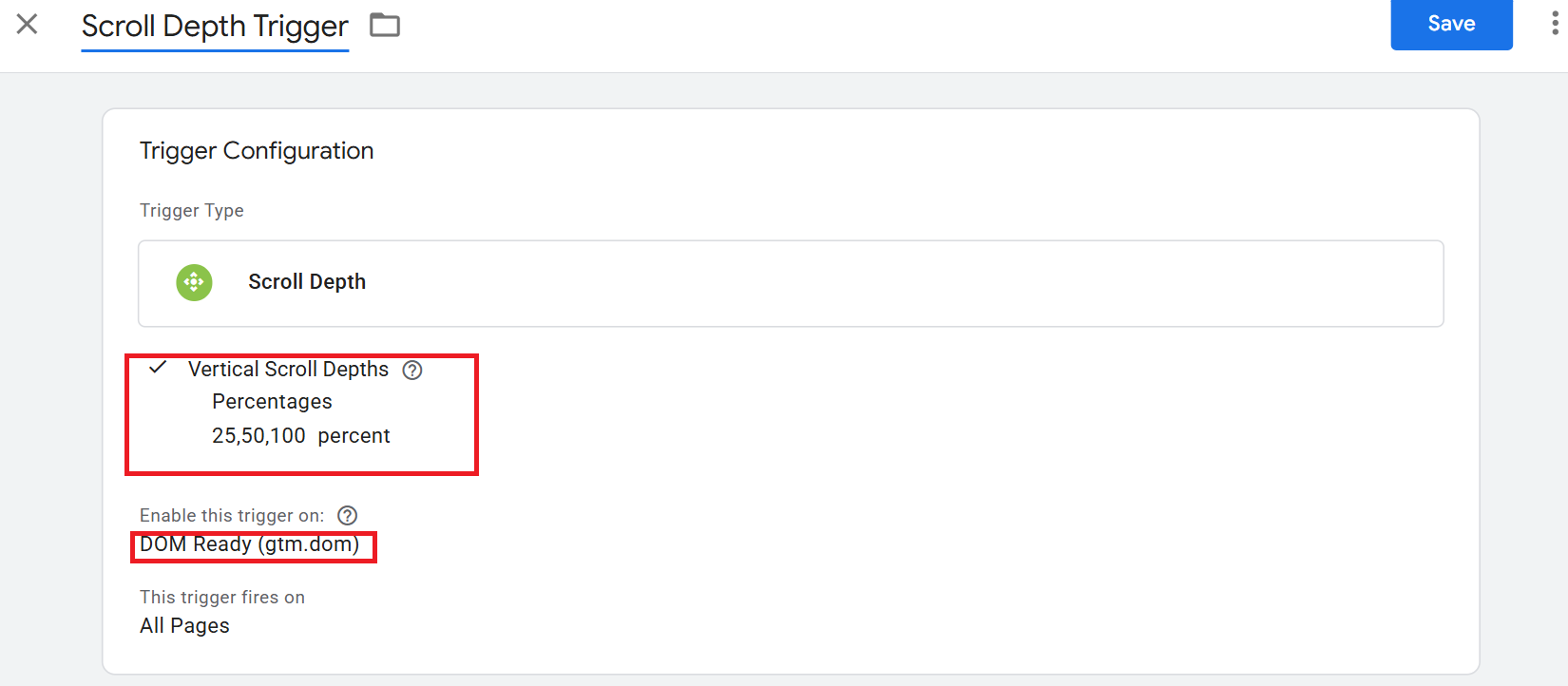
Task: Save the Scroll Depth Trigger
Action: 1451,24
